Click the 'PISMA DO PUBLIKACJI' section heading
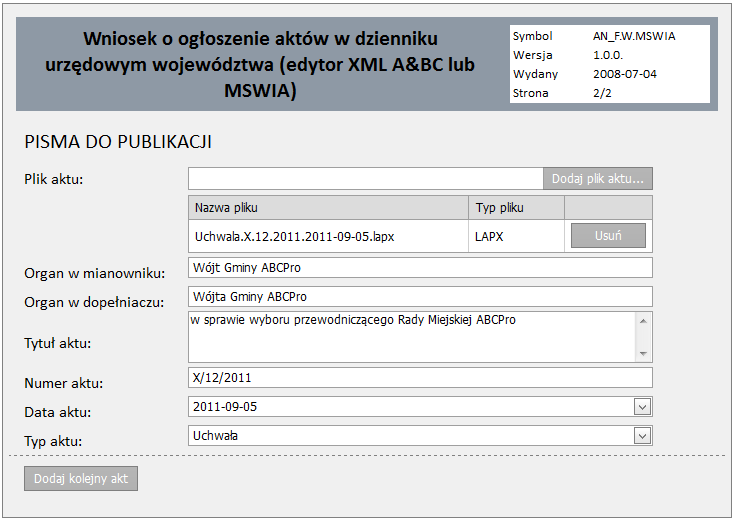The image size is (732, 520). [x=118, y=142]
